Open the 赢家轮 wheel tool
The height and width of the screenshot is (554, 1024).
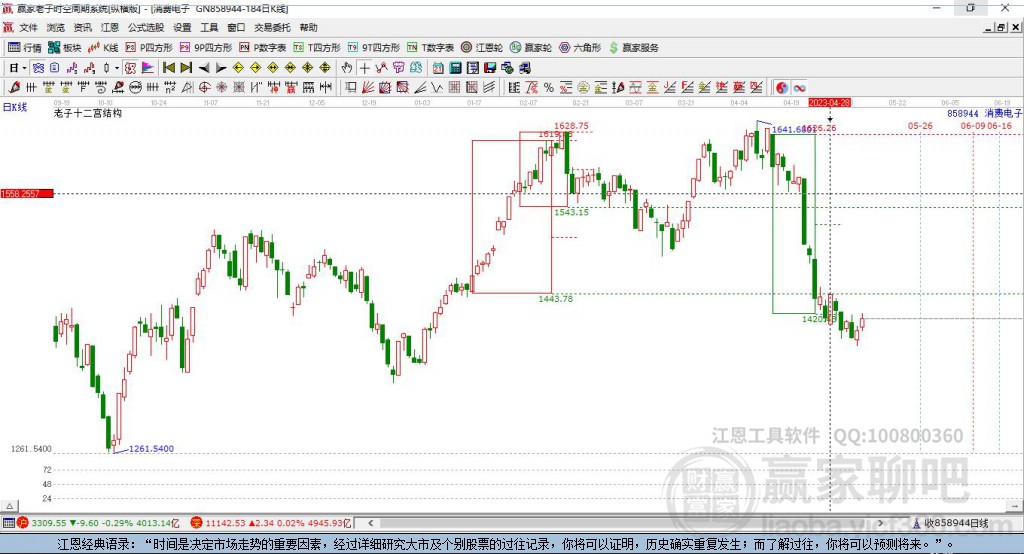[x=531, y=48]
